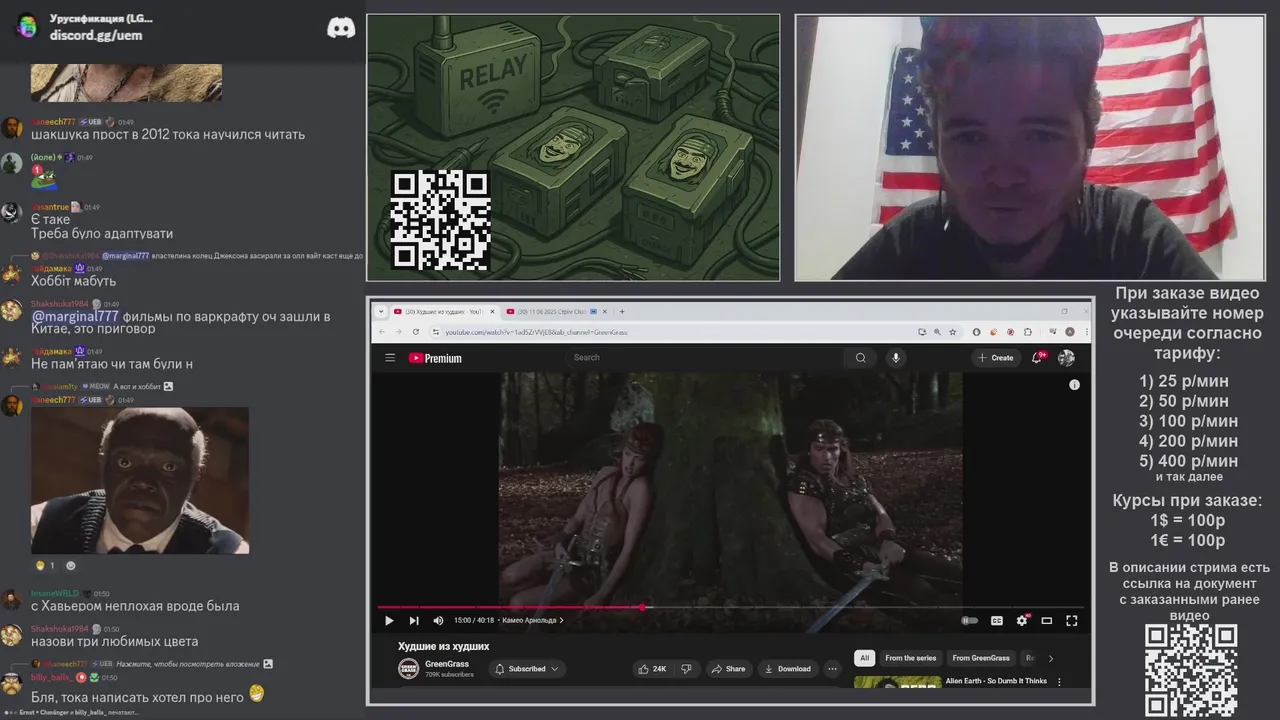Skip to the next video

tap(414, 620)
